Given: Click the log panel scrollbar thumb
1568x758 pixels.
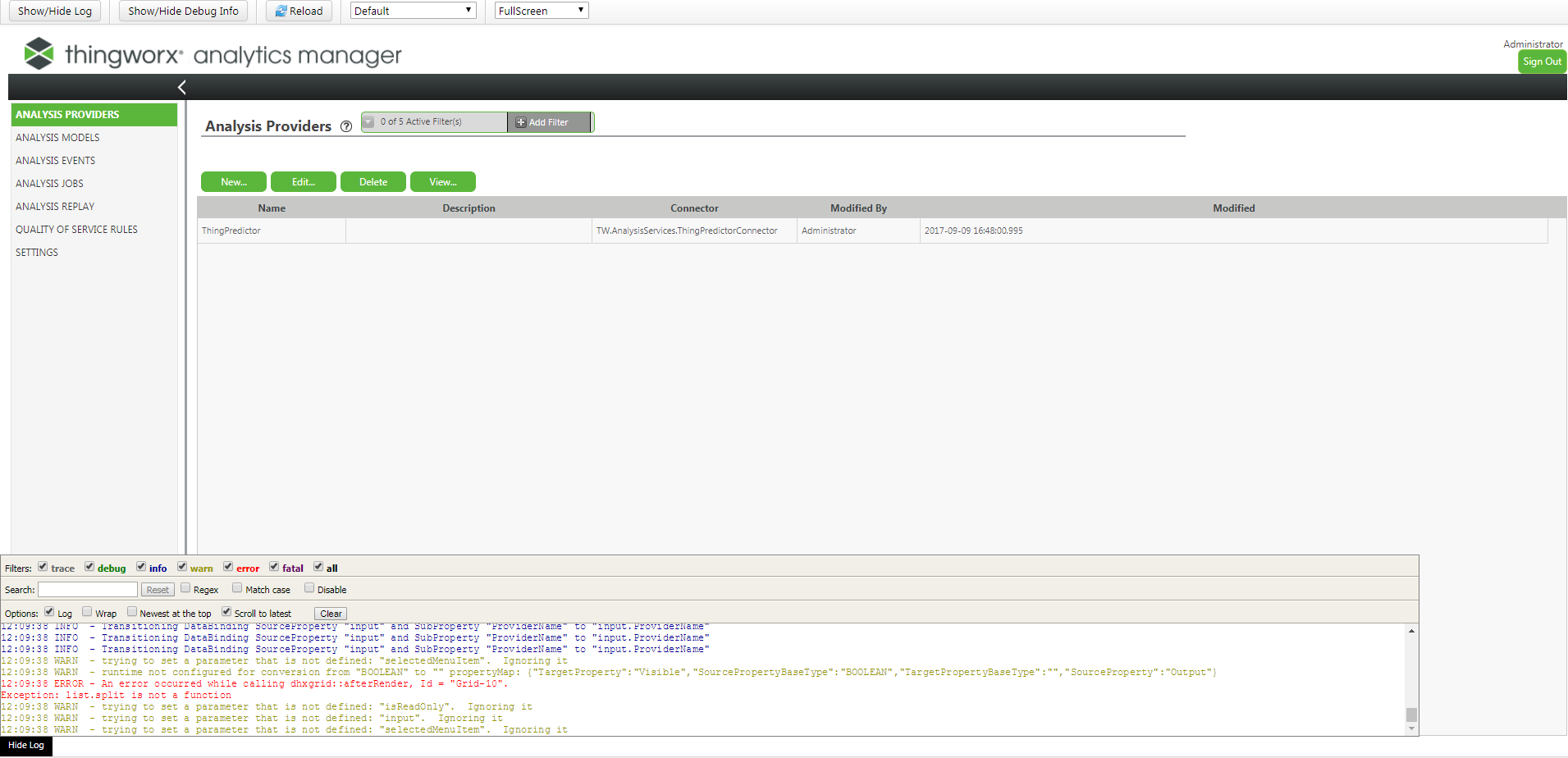Looking at the screenshot, I should click(x=1411, y=715).
